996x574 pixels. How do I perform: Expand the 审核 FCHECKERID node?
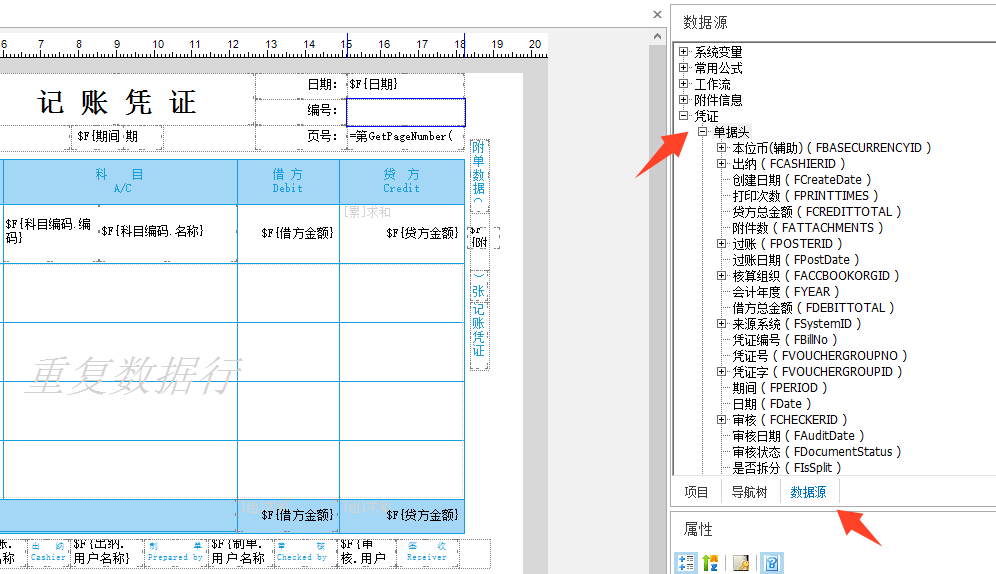pyautogui.click(x=722, y=420)
